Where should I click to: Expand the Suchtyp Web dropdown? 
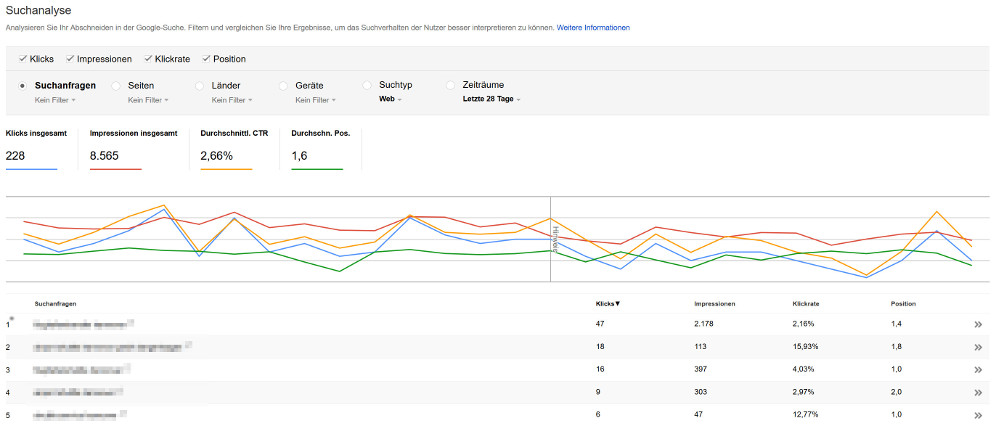(390, 100)
